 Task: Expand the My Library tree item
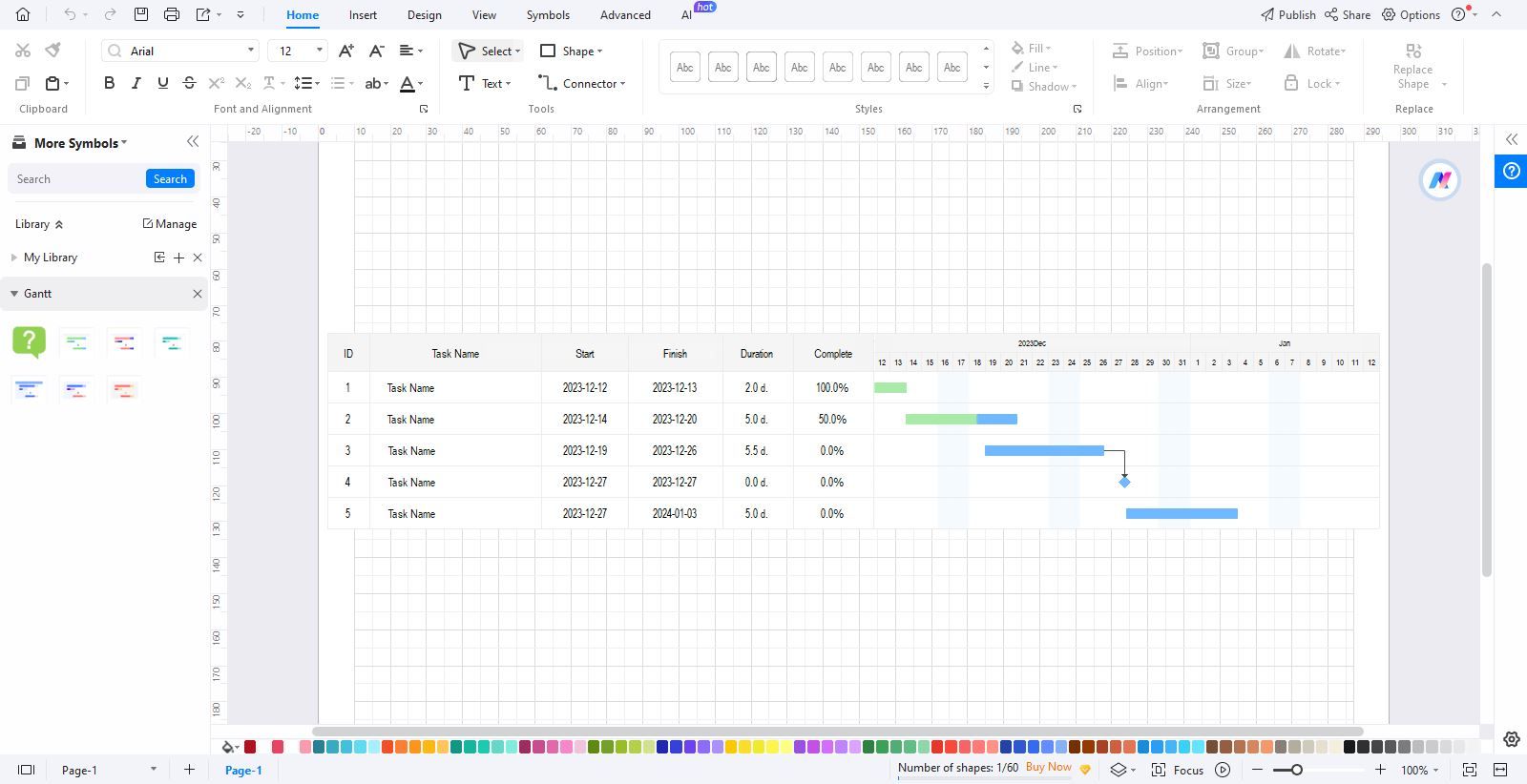13,258
